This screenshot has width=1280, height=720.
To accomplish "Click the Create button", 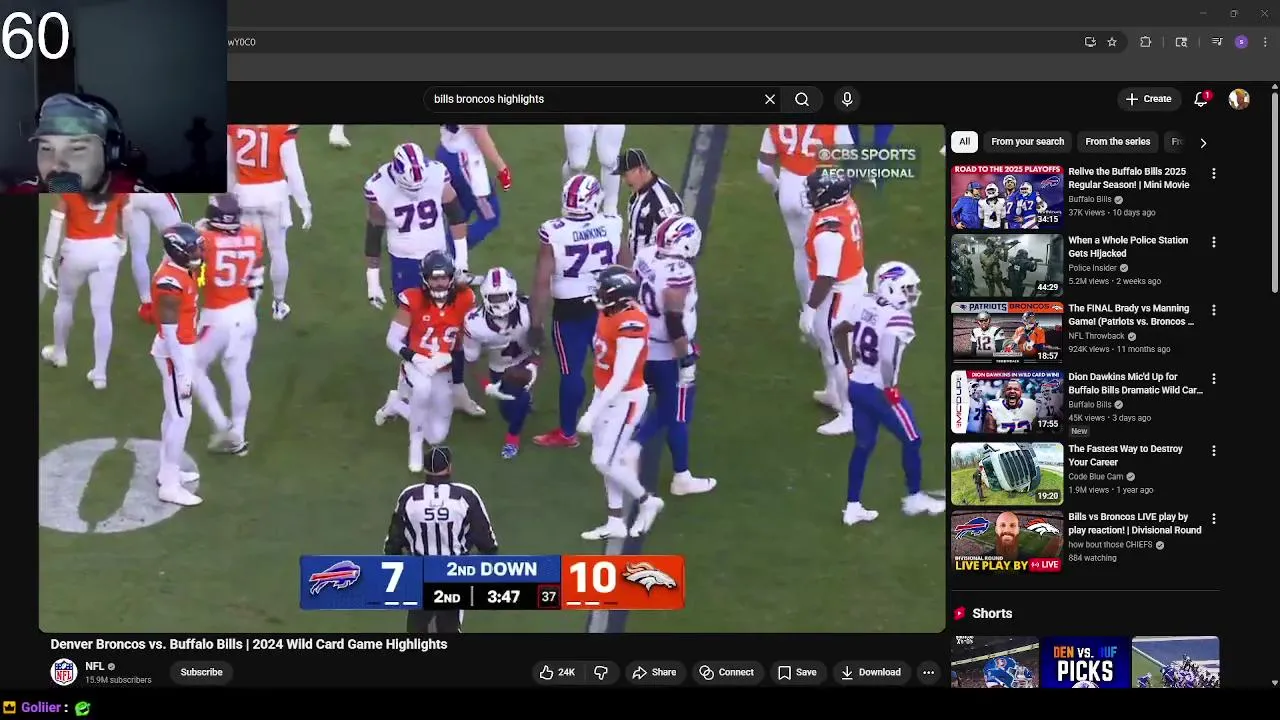I will click(1148, 99).
